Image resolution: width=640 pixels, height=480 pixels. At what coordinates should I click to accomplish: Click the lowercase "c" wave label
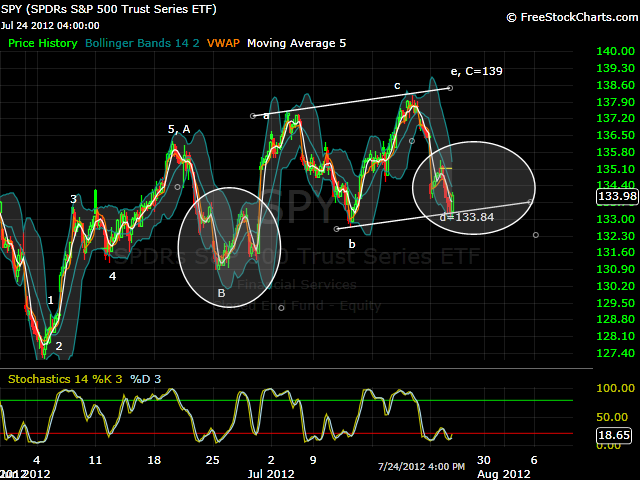point(397,86)
